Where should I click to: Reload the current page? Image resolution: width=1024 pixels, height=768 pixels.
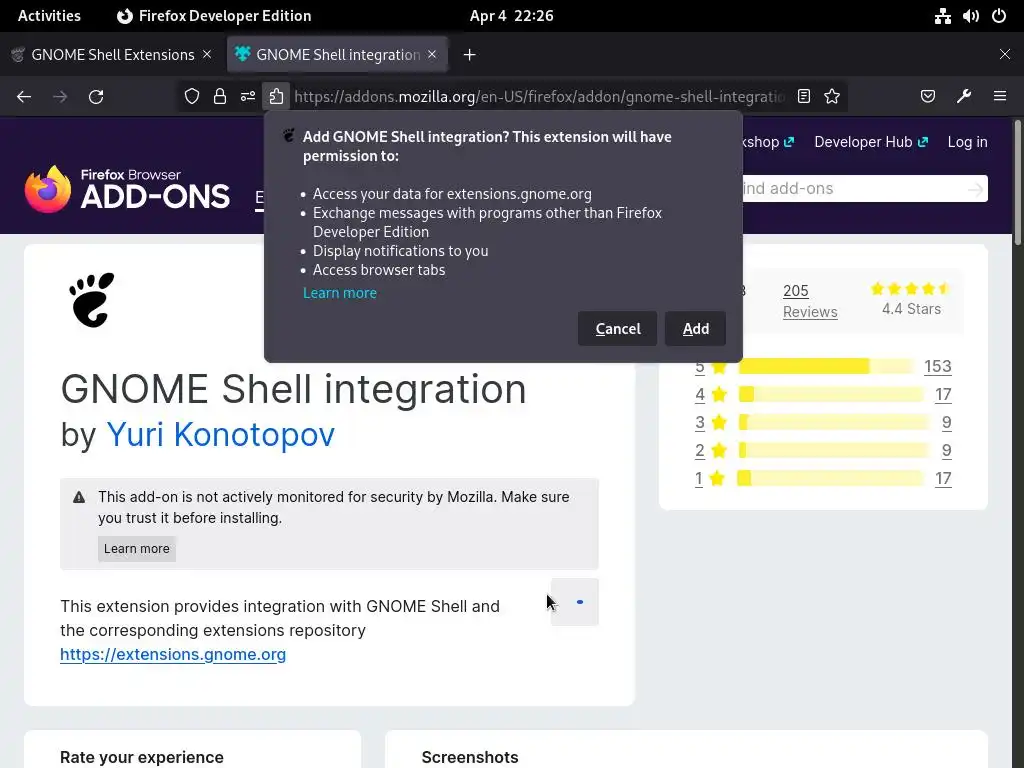[x=96, y=97]
